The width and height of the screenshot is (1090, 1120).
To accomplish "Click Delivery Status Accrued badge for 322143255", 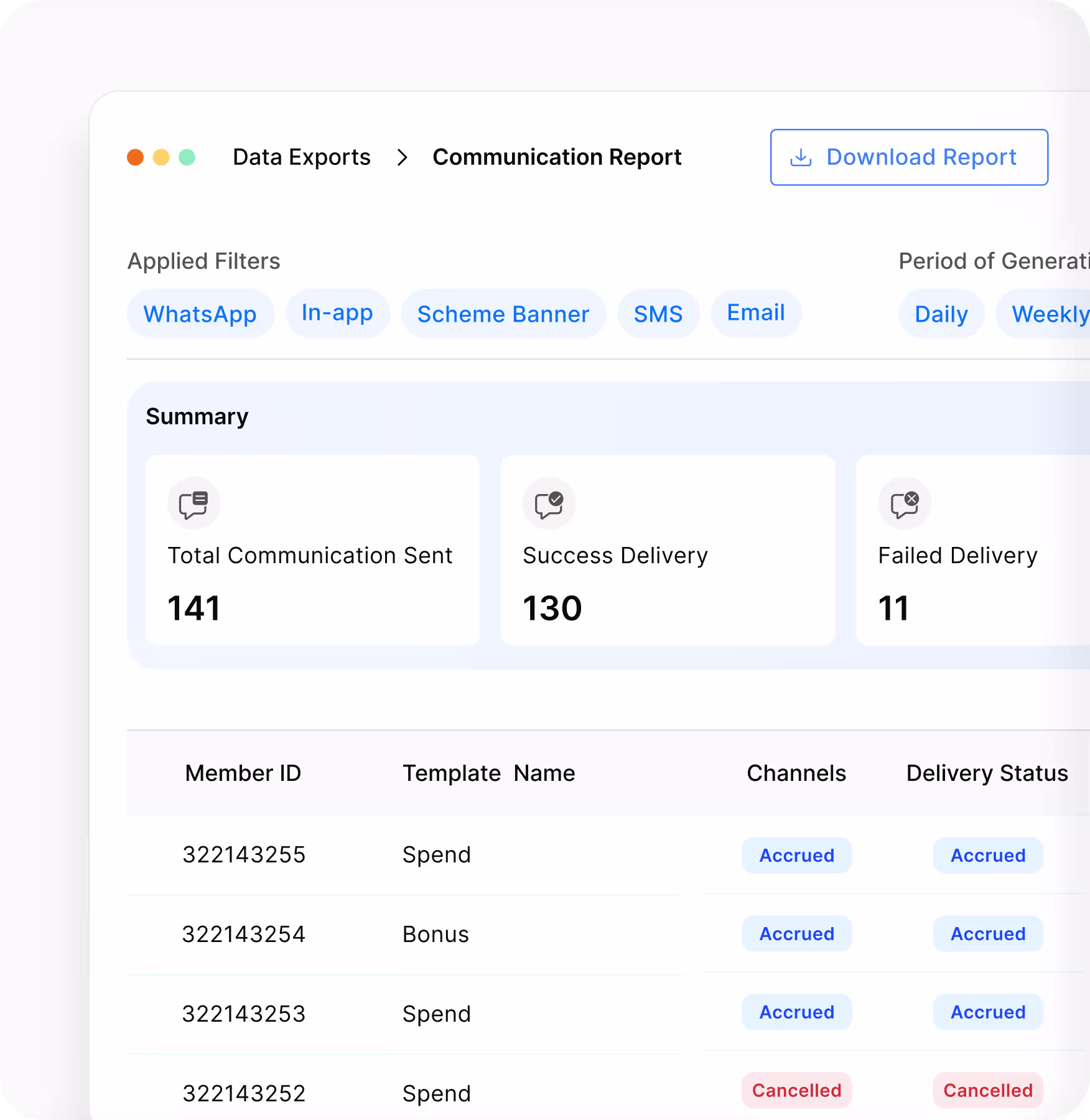I will point(988,856).
